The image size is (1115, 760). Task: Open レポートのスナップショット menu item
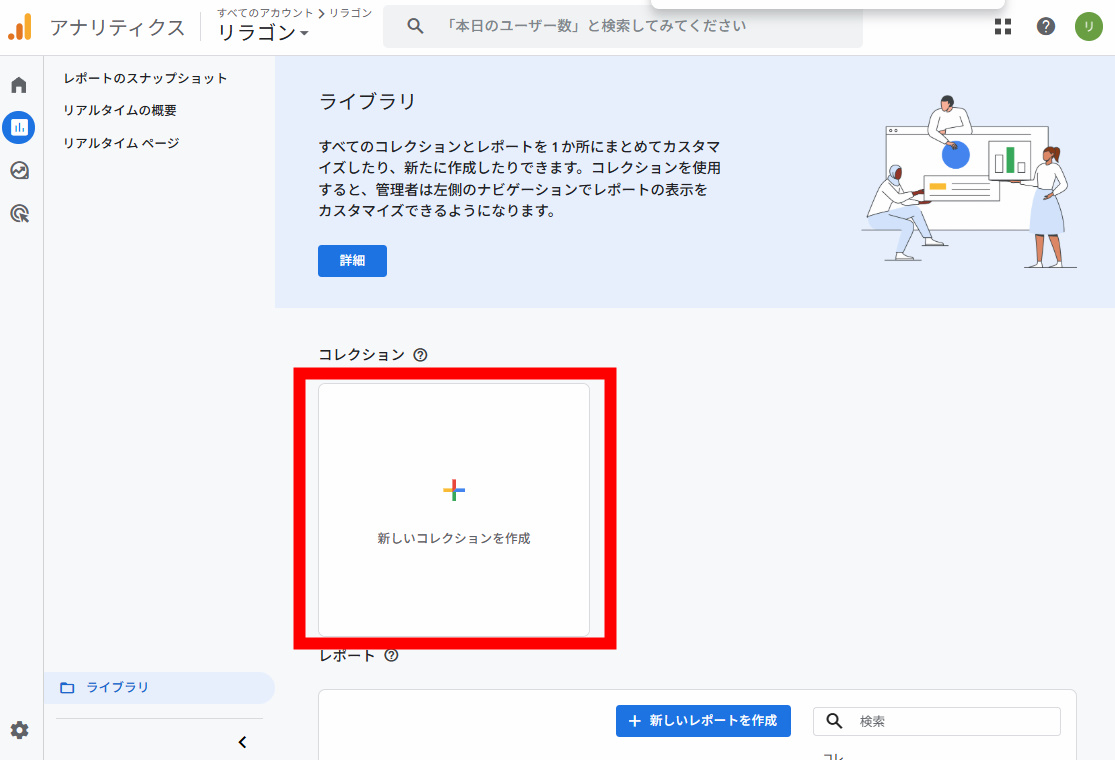(x=145, y=78)
